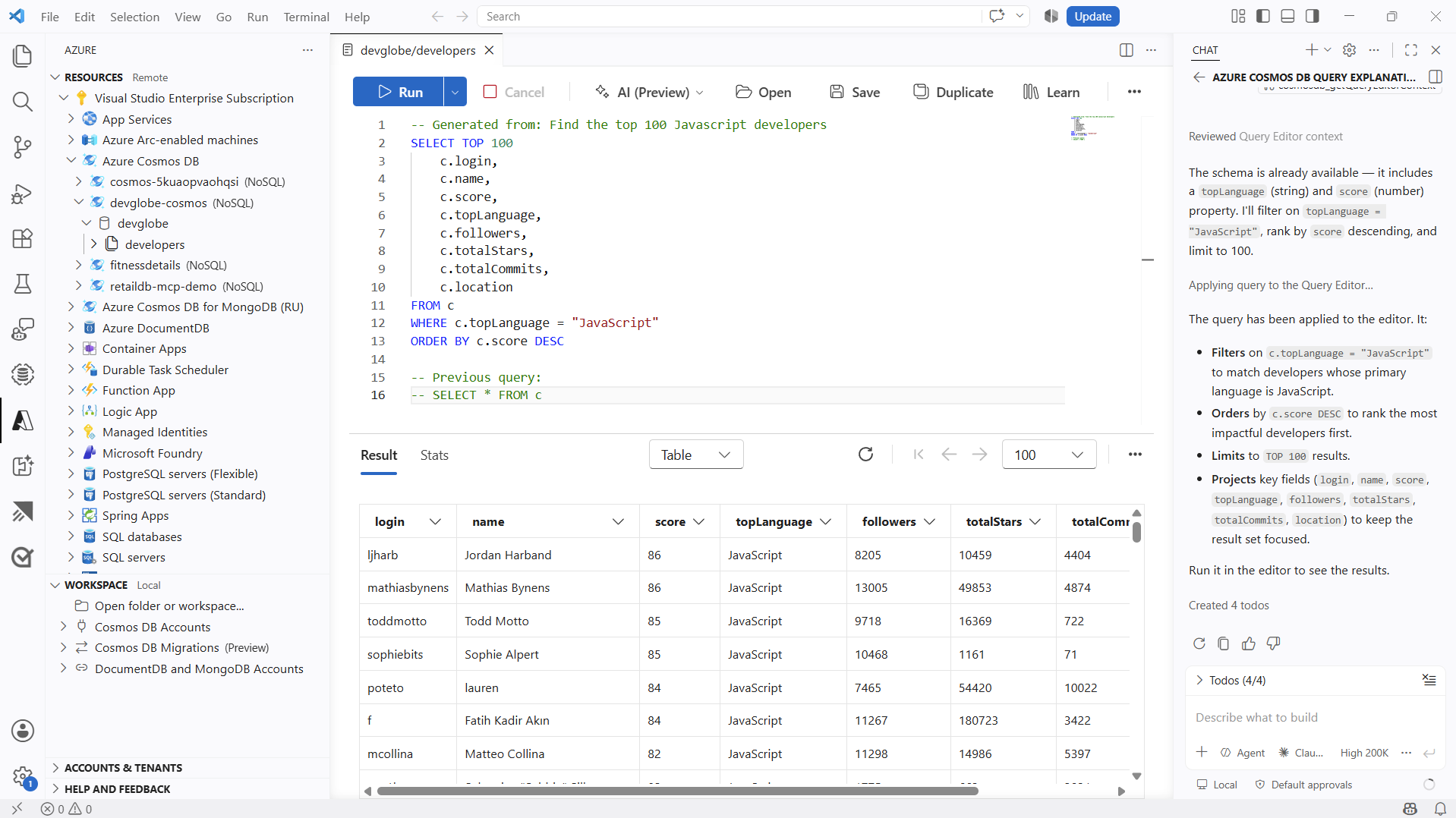Maximize the chat panel

pos(1411,50)
